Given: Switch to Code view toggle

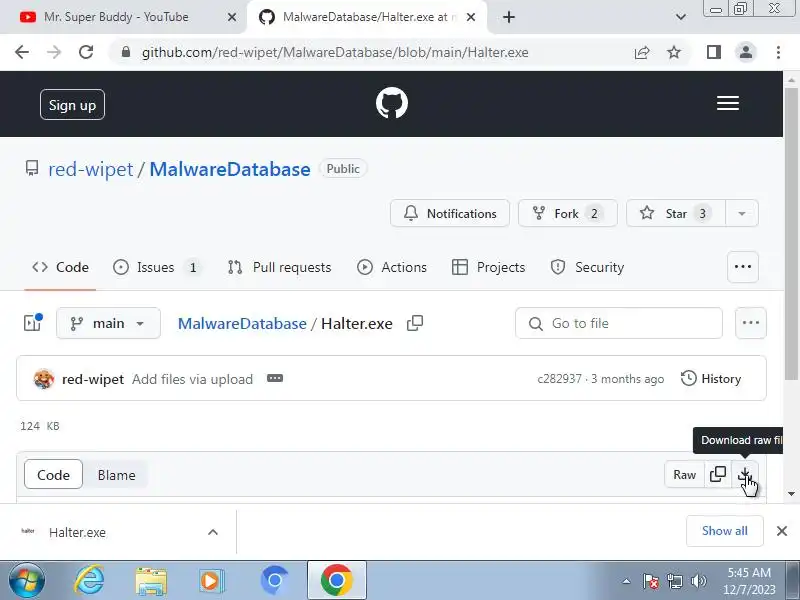Looking at the screenshot, I should coord(53,474).
